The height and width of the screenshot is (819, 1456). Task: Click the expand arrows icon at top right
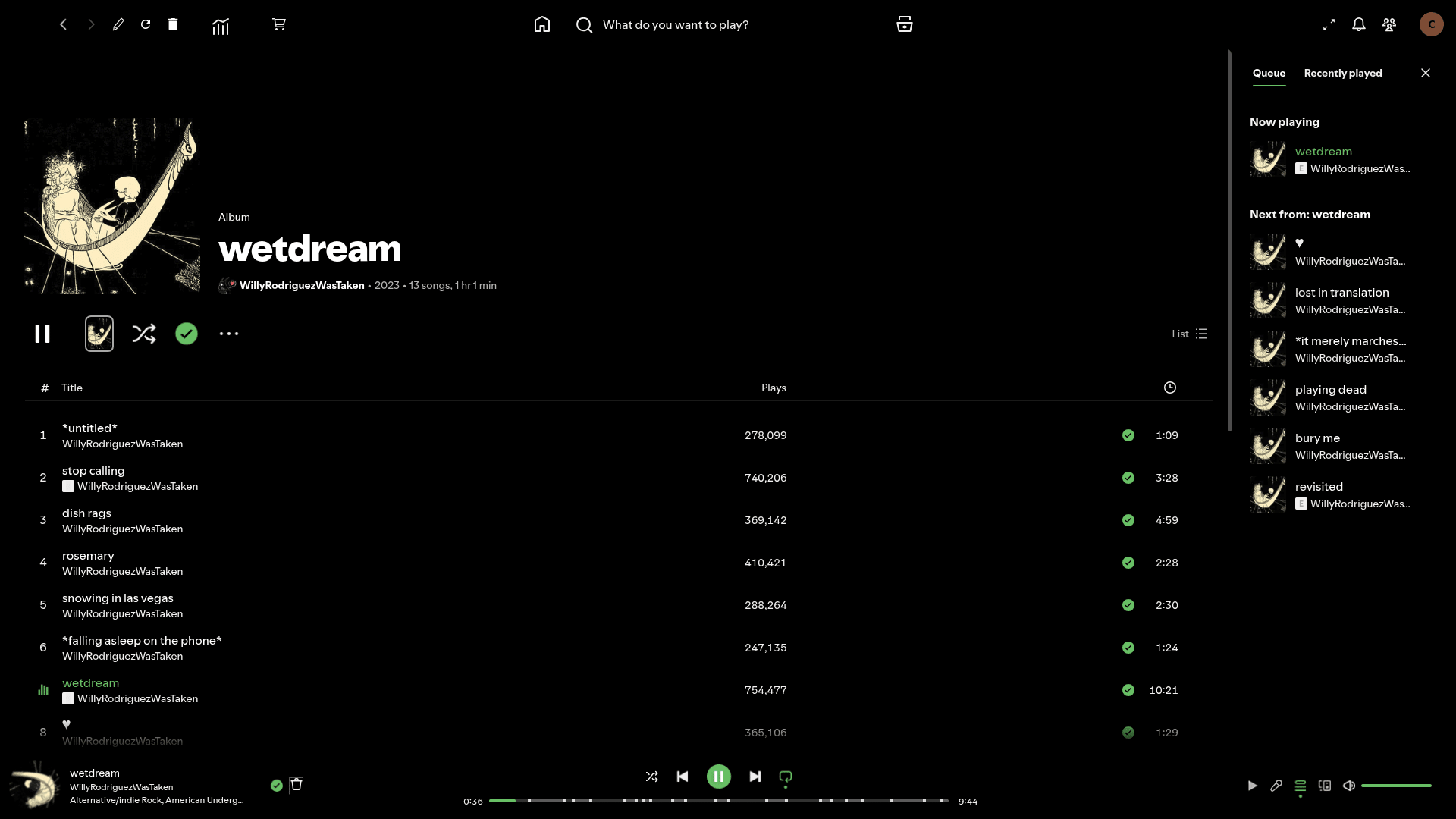[x=1329, y=25]
